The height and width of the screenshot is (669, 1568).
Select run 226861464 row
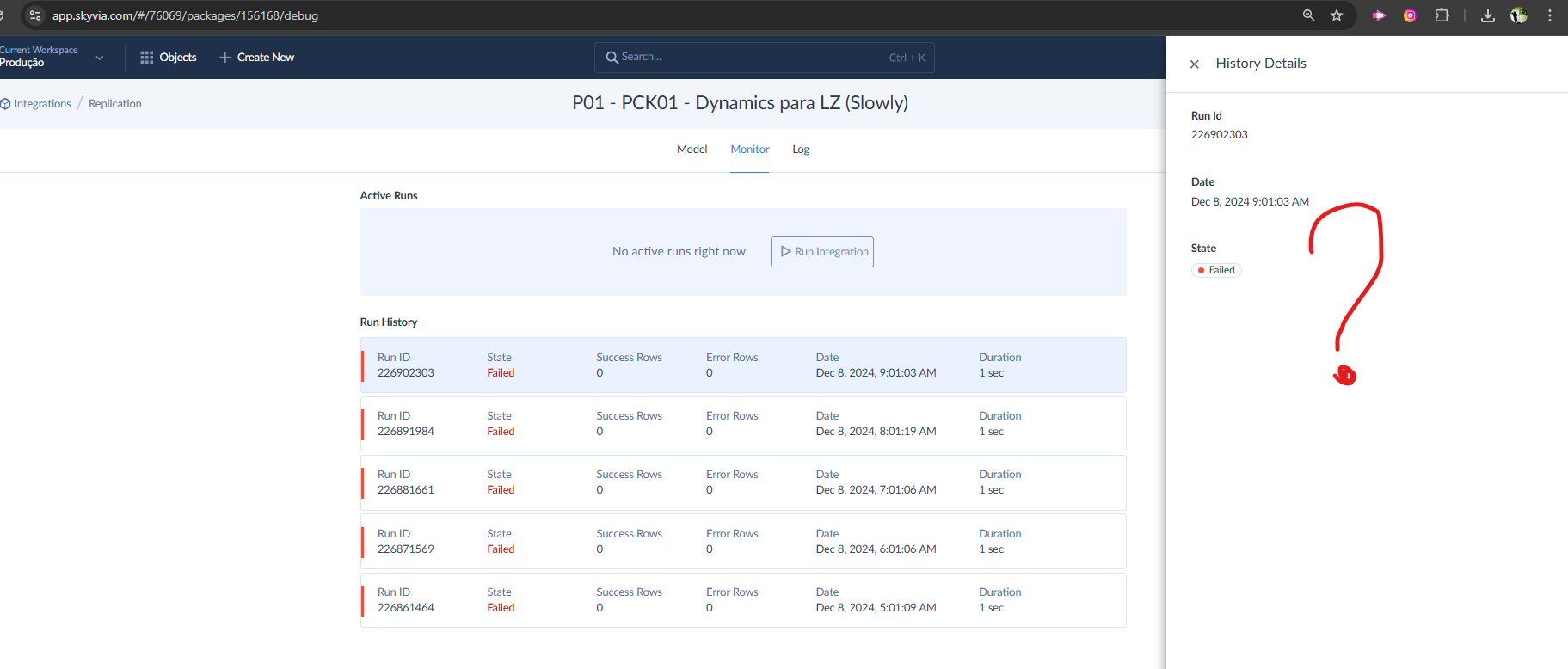pos(743,600)
